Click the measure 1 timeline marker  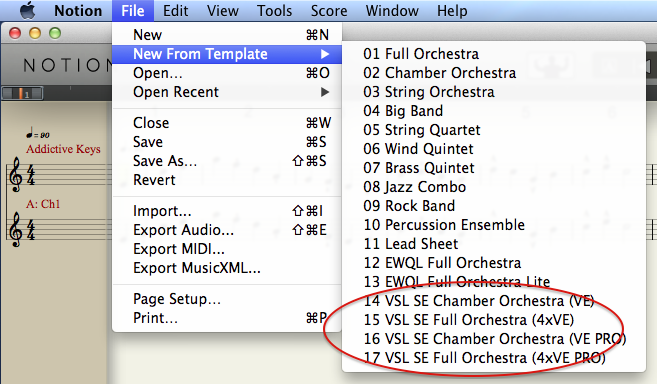(x=23, y=93)
